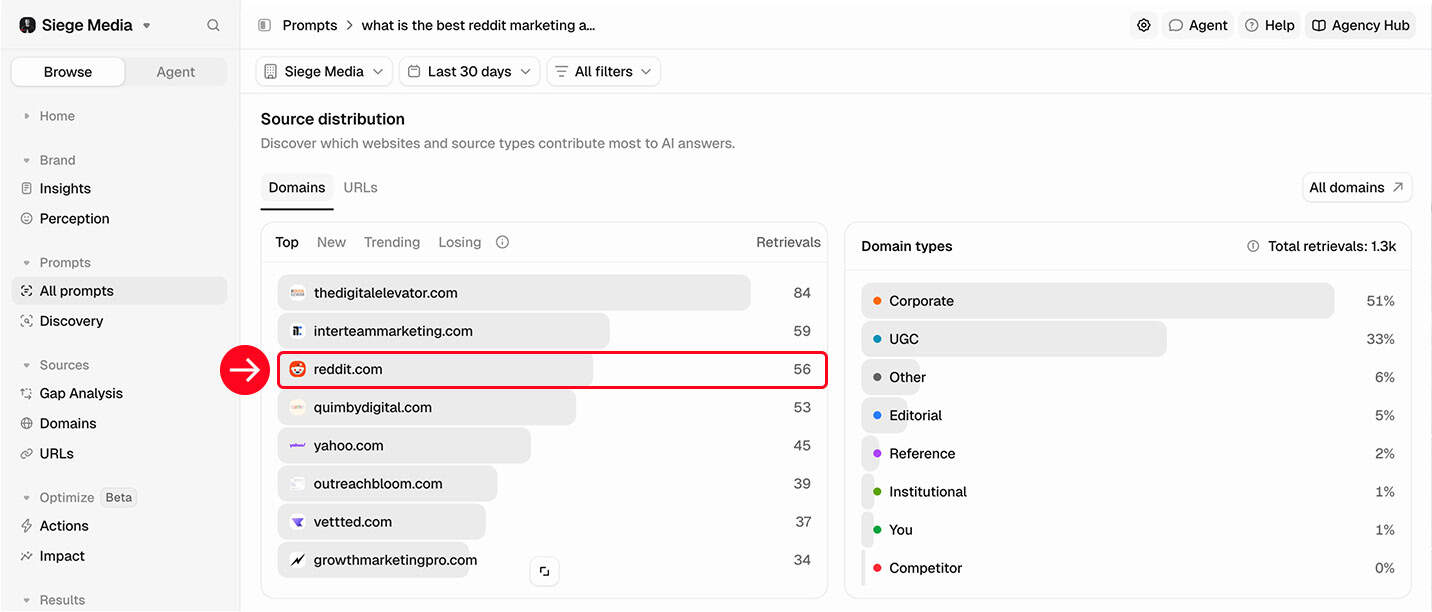Expand the Results section in sidebar

(x=27, y=600)
